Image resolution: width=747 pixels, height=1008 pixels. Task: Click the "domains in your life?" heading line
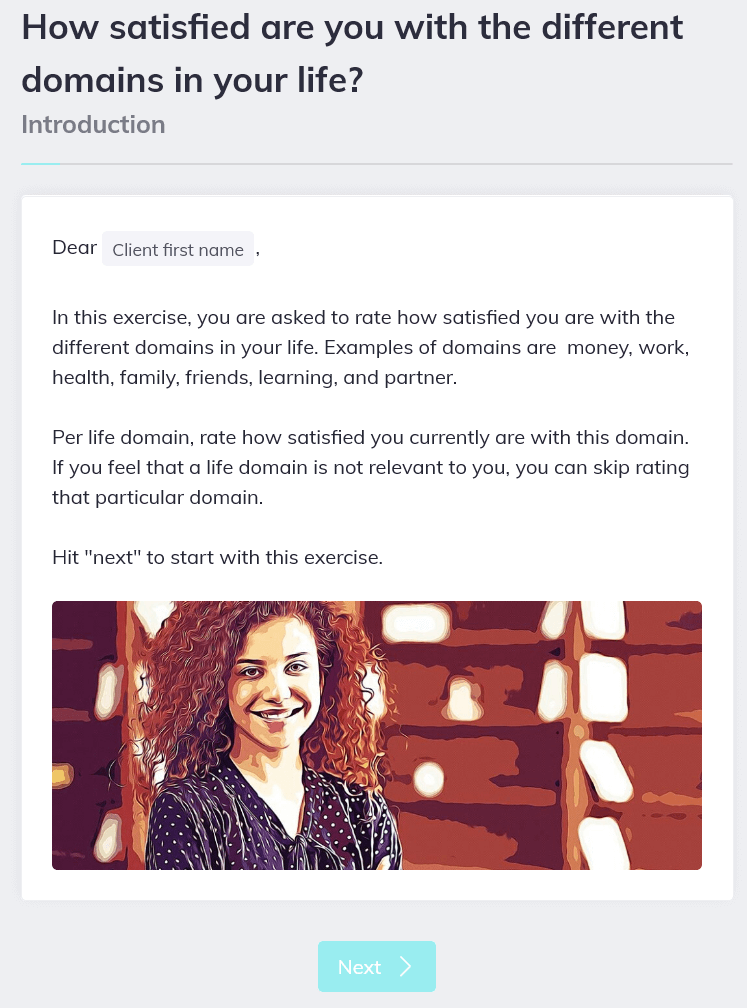[x=192, y=80]
